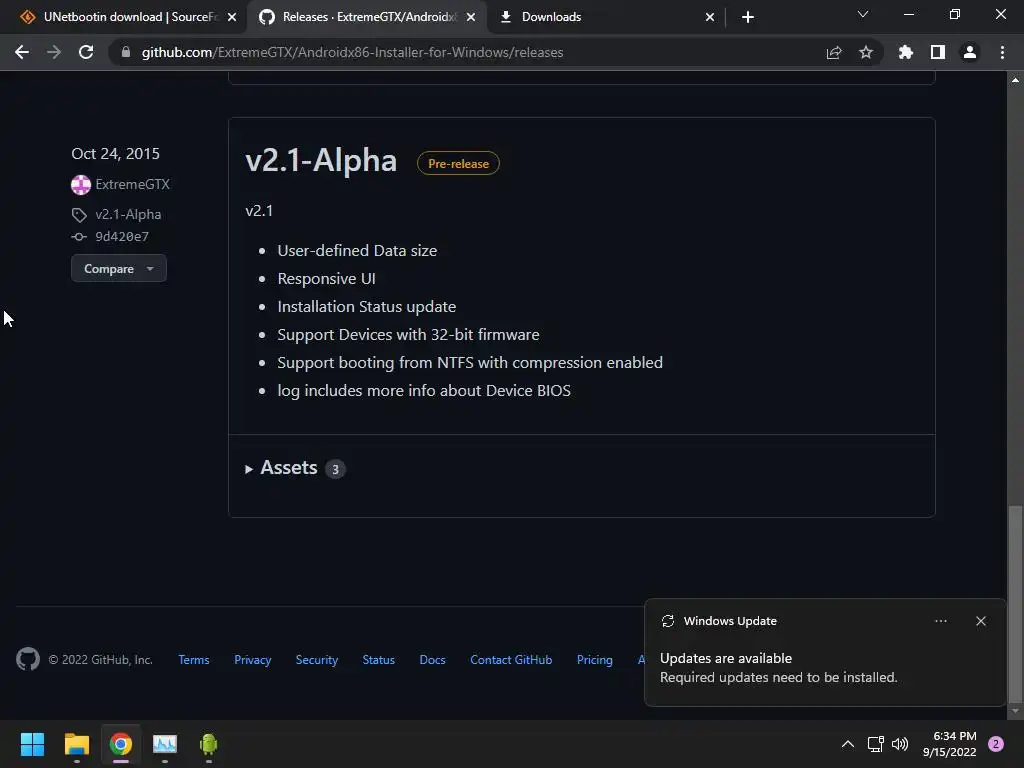The image size is (1024, 768).
Task: Open volume control tray icon
Action: click(x=900, y=744)
